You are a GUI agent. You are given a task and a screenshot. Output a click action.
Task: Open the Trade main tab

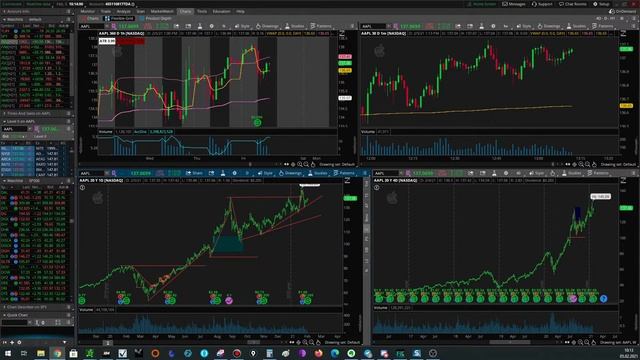(106, 11)
